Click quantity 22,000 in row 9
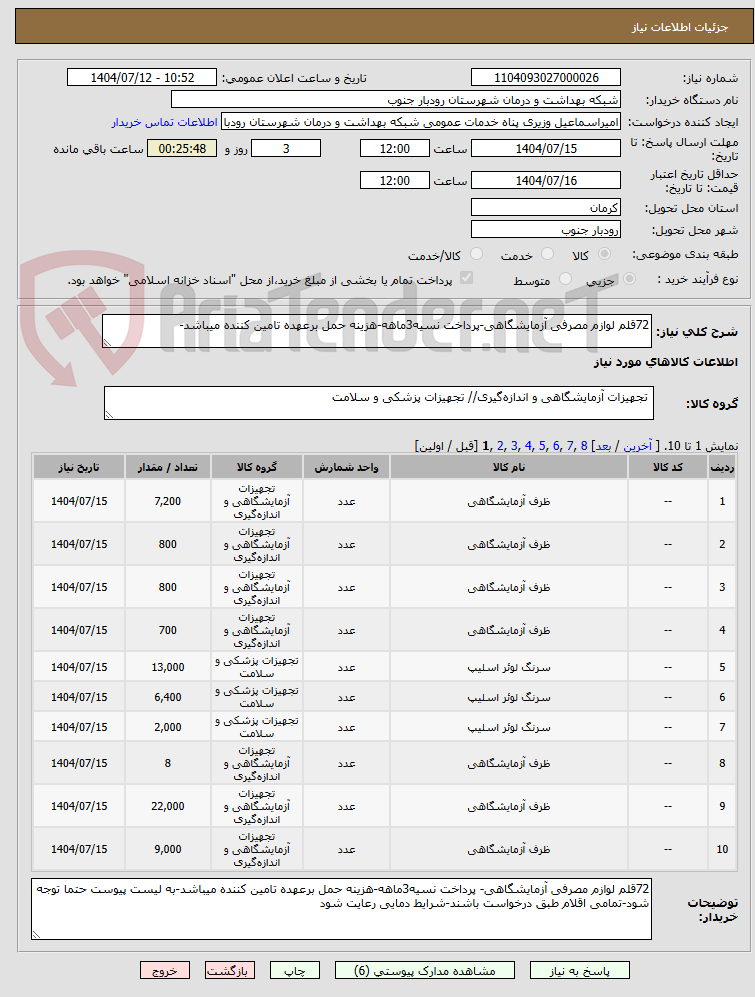 [168, 806]
